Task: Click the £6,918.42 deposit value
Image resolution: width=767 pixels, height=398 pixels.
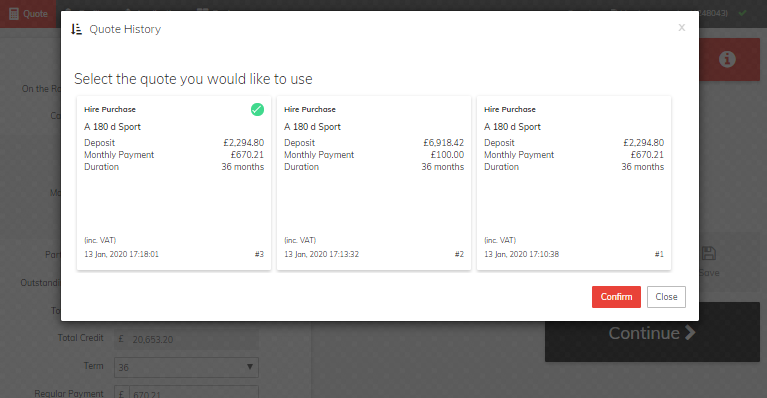Action: coord(443,143)
